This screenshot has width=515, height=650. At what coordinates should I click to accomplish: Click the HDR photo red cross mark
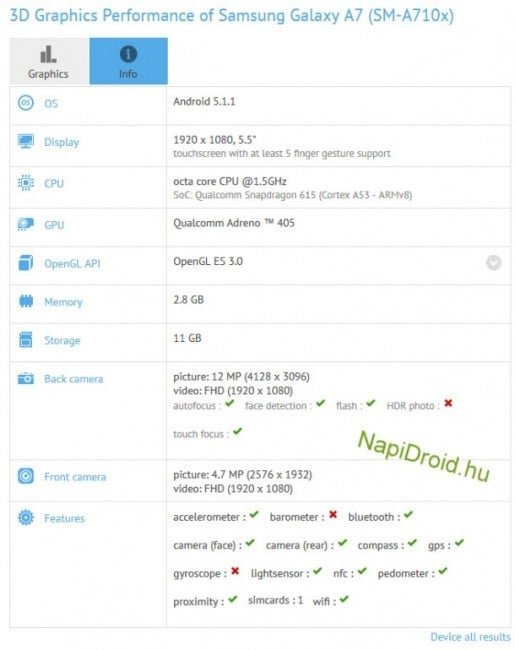tap(448, 403)
